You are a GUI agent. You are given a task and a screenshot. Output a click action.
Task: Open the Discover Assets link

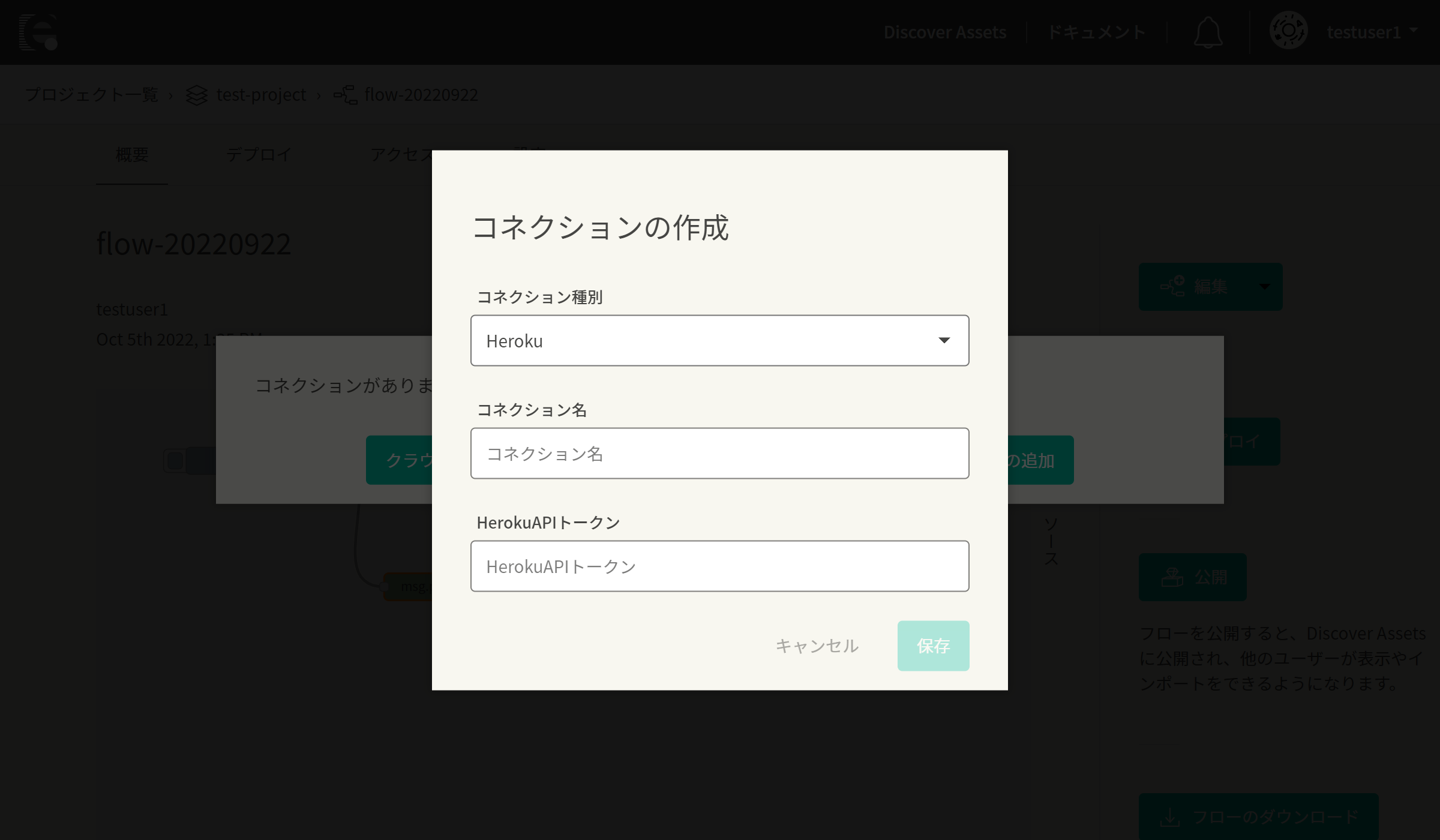[x=944, y=32]
